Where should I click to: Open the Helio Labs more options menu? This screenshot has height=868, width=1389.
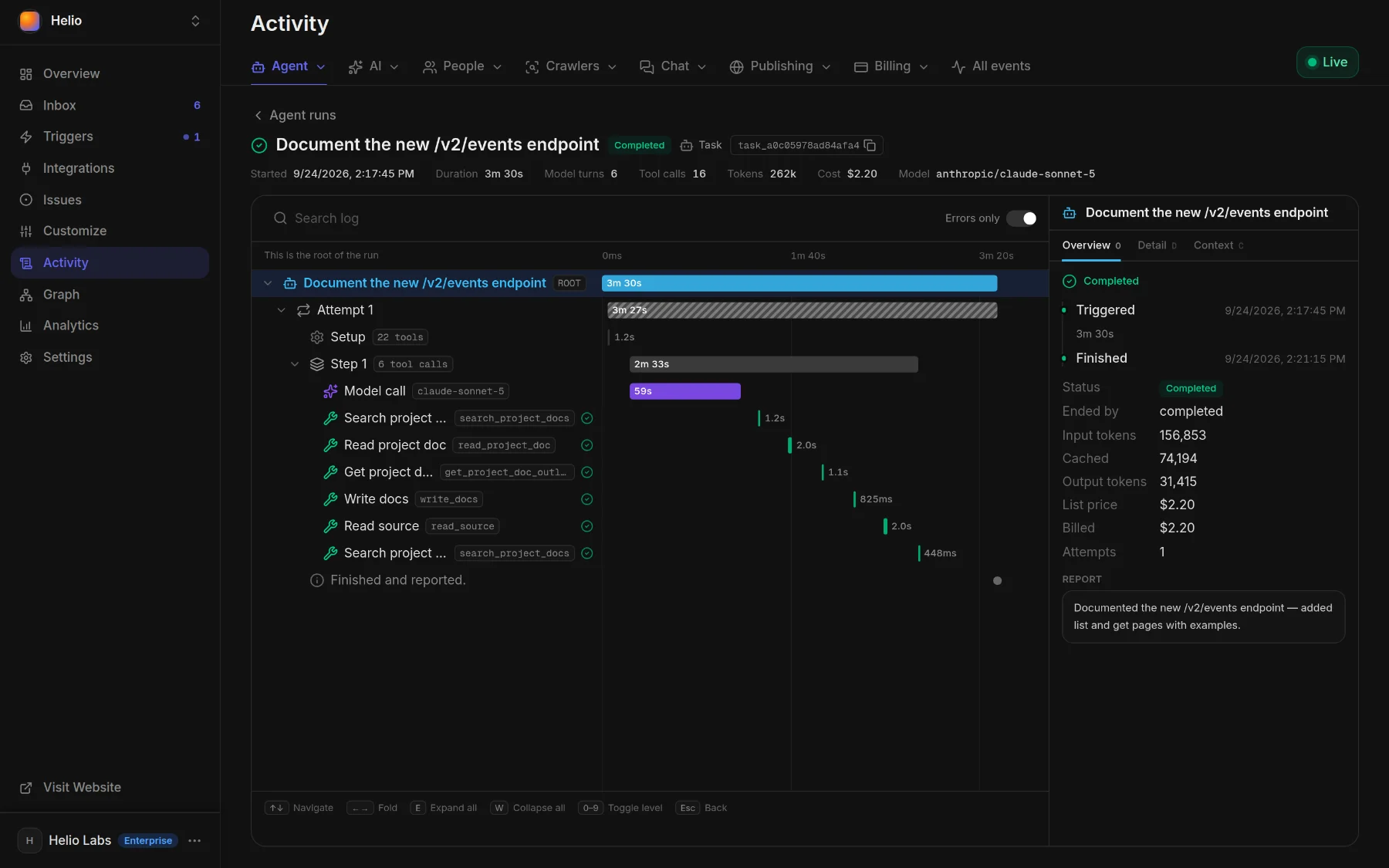pos(194,840)
